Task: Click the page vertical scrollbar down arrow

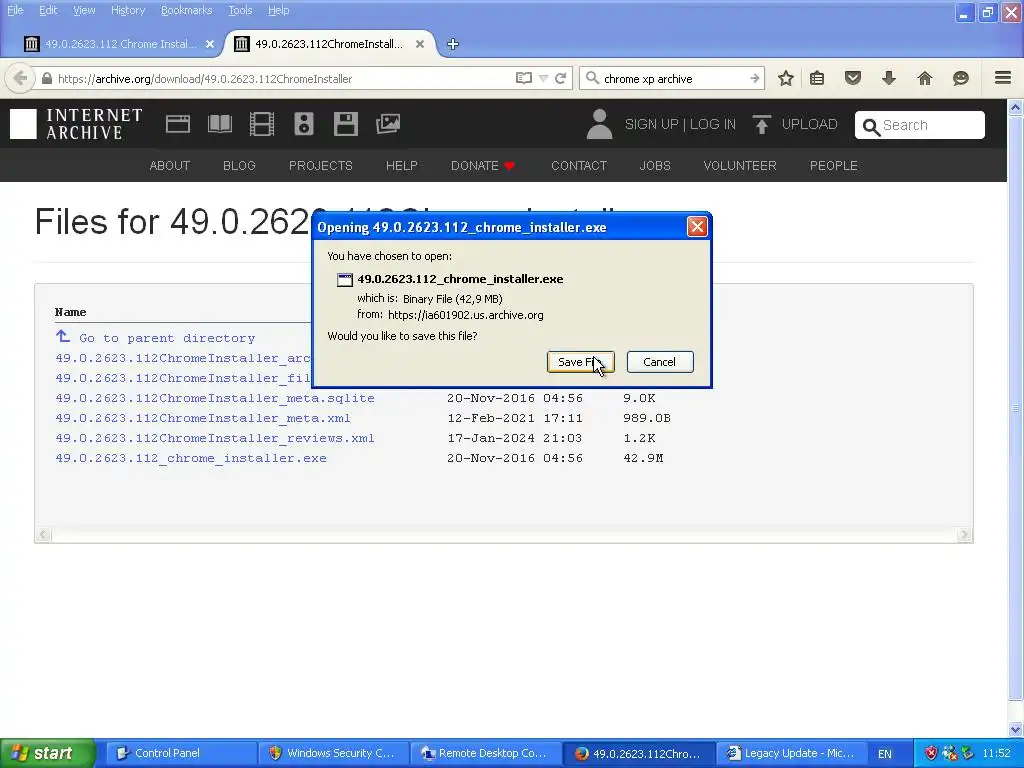Action: click(1016, 729)
